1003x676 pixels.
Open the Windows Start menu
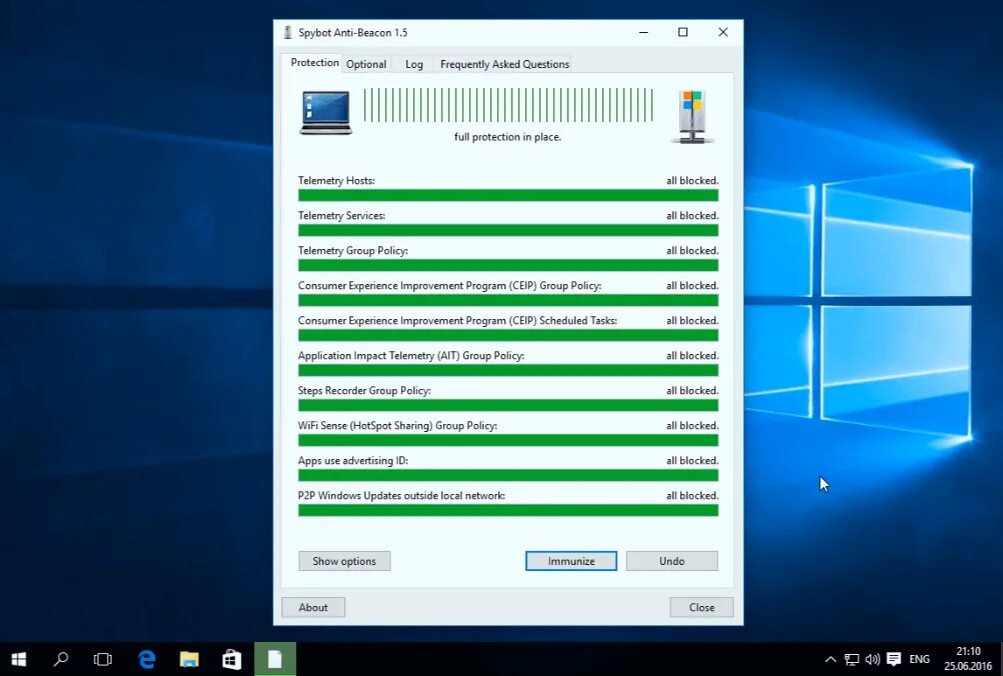[x=19, y=659]
